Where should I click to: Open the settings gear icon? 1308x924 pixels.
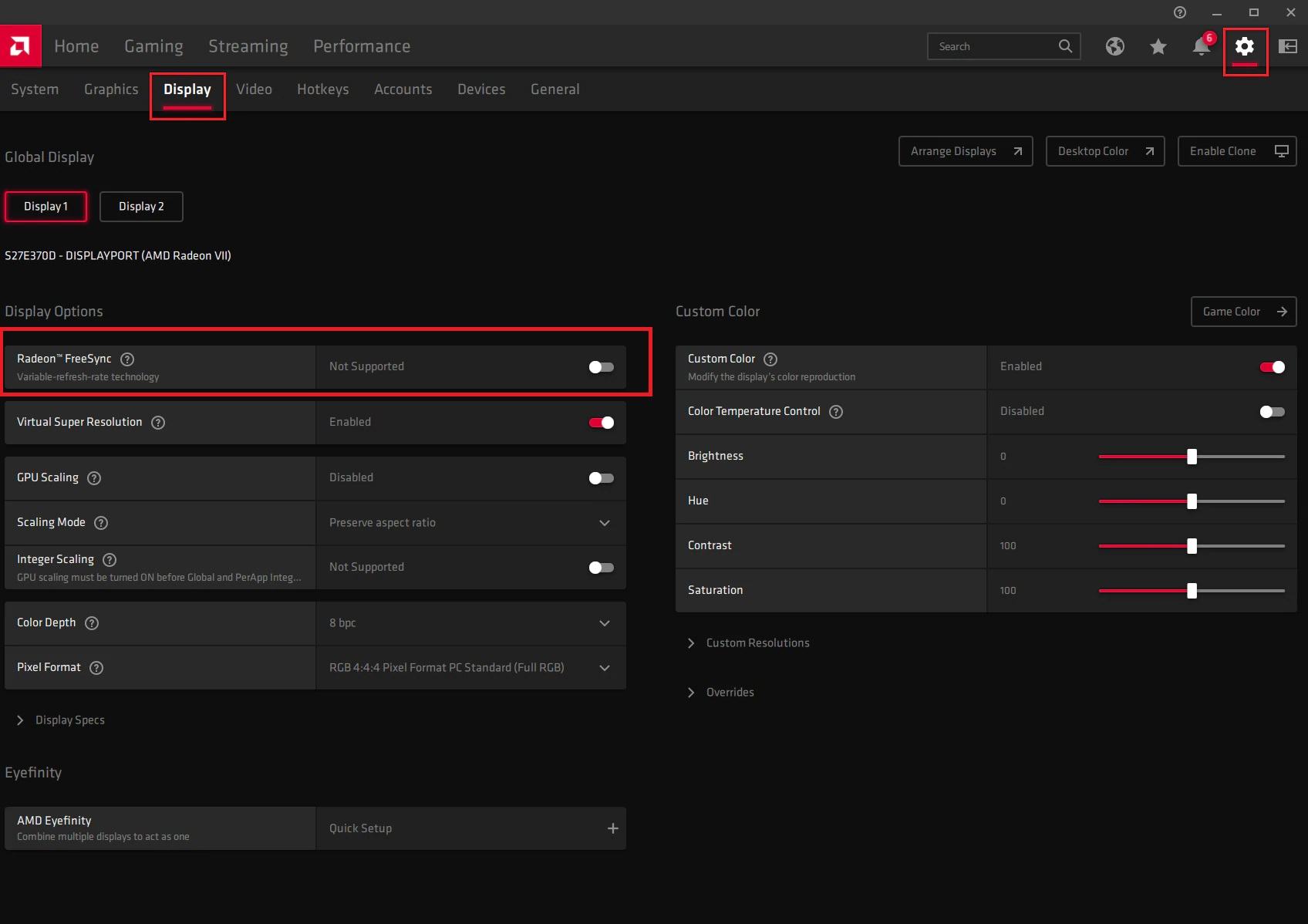coord(1245,46)
